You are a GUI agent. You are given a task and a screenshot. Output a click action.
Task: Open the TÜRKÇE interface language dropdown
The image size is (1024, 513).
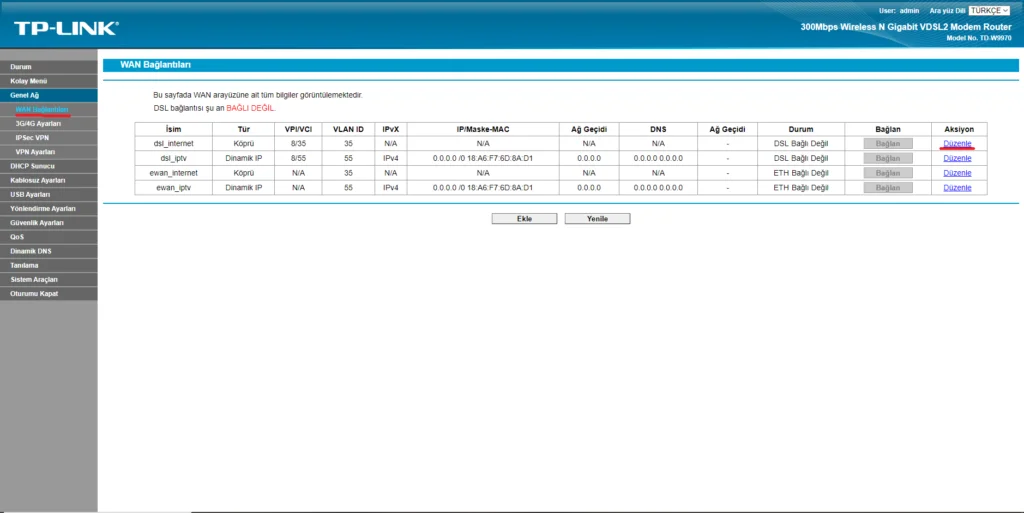pyautogui.click(x=990, y=10)
